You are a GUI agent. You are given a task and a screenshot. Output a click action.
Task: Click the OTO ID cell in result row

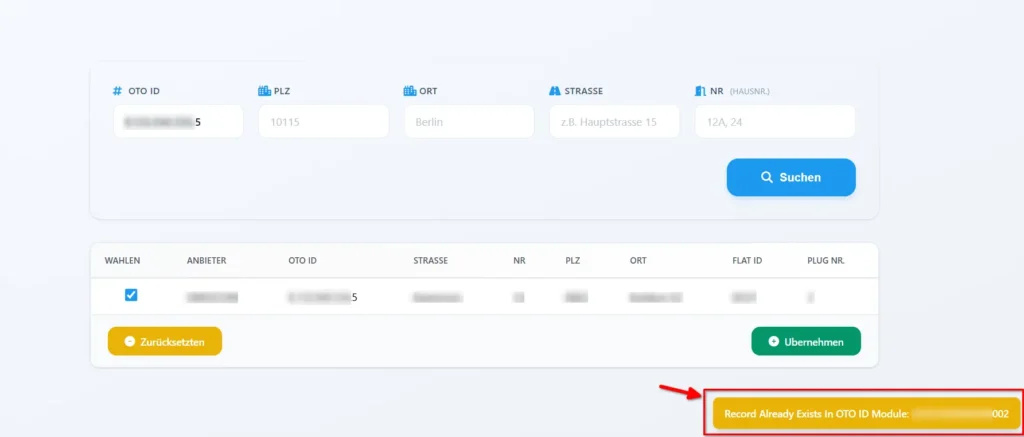tap(323, 298)
